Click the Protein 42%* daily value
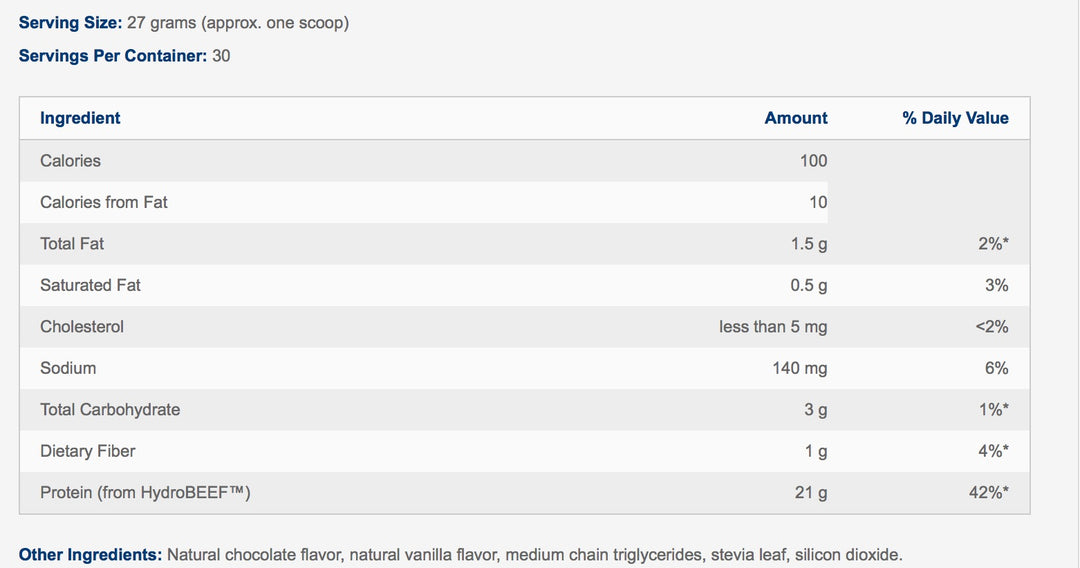This screenshot has height=568, width=1080. 988,493
